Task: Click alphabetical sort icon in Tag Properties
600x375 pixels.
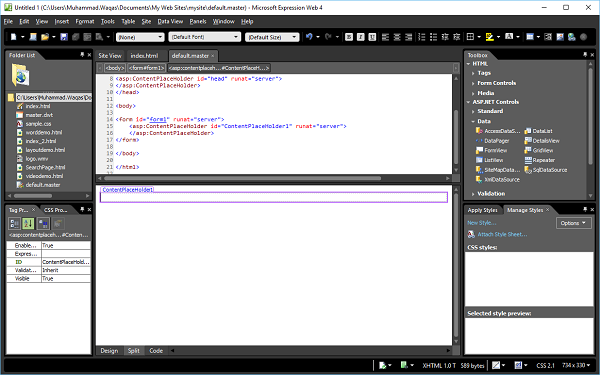Action: pos(28,223)
